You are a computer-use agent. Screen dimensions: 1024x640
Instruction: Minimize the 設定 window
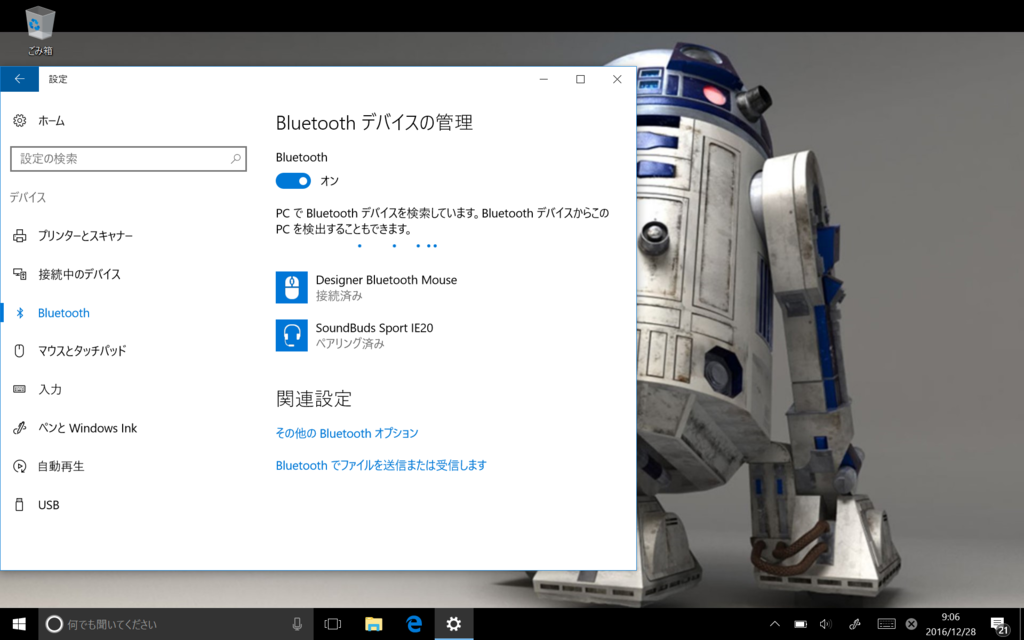(x=544, y=79)
